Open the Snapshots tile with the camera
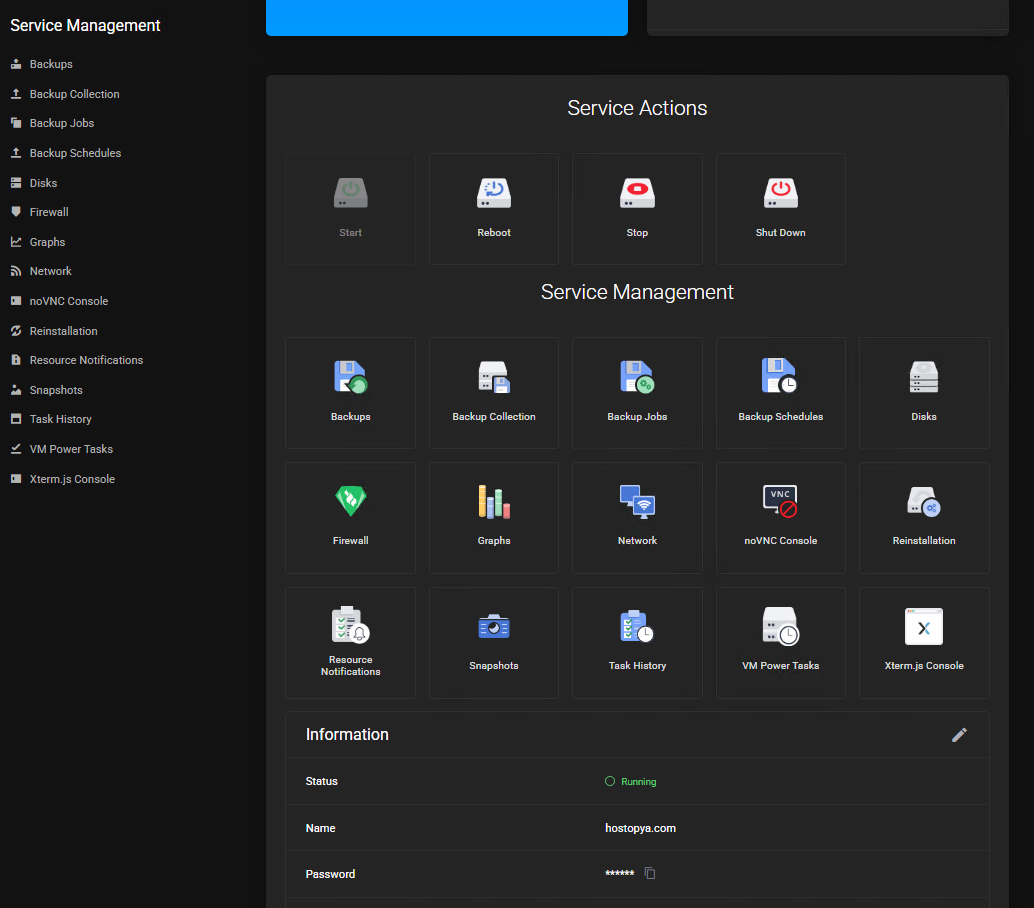The width and height of the screenshot is (1034, 908). coord(493,643)
